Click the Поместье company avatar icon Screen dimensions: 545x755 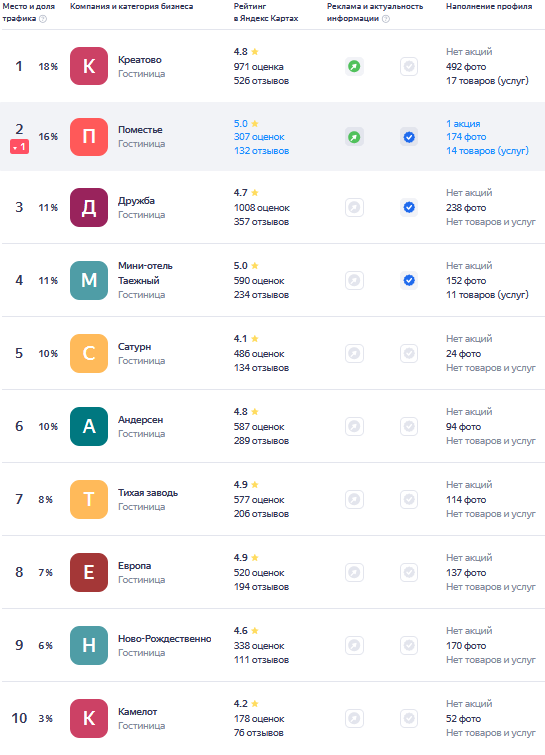pyautogui.click(x=89, y=137)
